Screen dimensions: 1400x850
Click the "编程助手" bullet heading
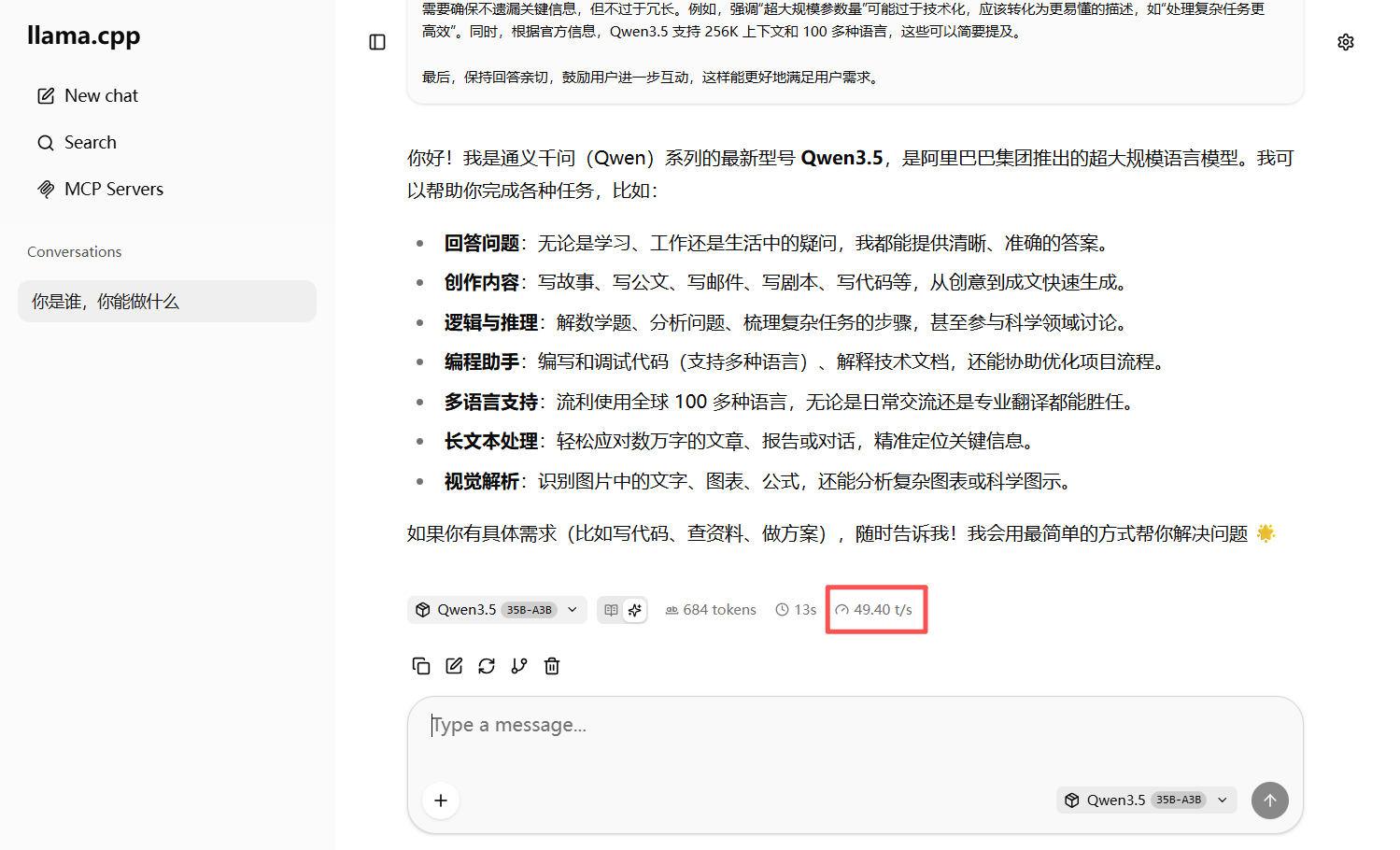click(482, 362)
